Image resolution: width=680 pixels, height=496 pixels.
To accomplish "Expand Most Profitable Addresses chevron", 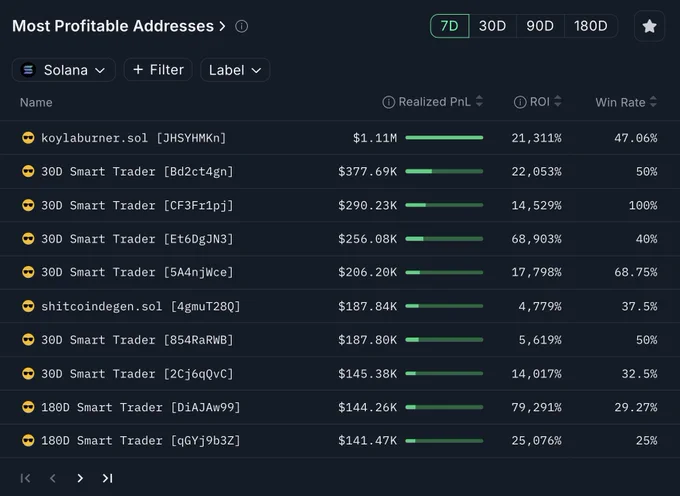I will (222, 26).
